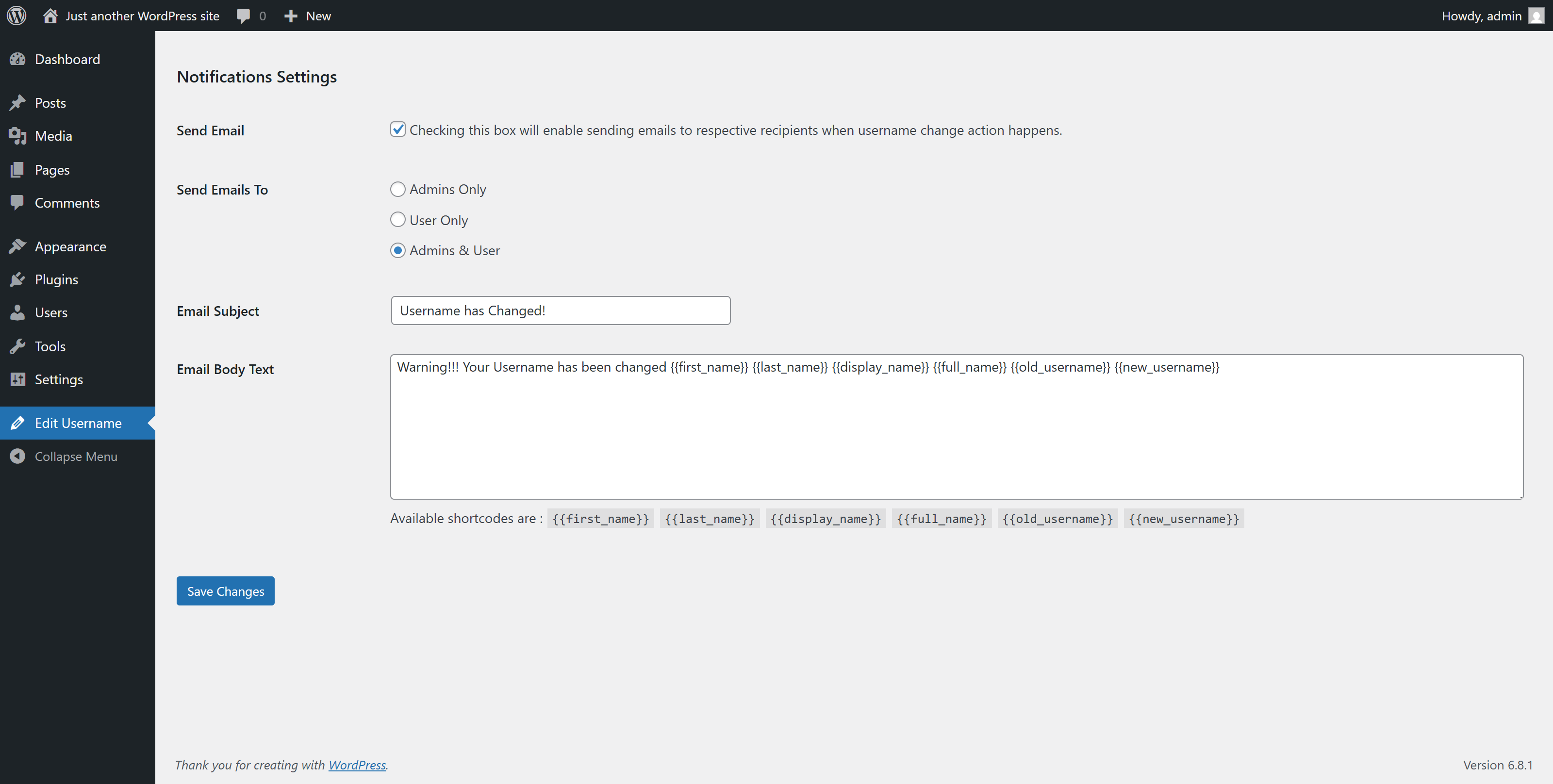1553x784 pixels.
Task: Click the comments count 0
Action: pyautogui.click(x=262, y=16)
